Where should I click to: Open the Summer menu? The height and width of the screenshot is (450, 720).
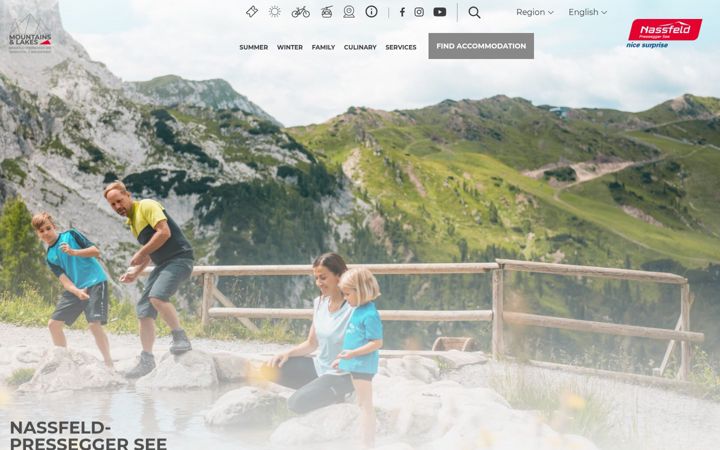(253, 47)
